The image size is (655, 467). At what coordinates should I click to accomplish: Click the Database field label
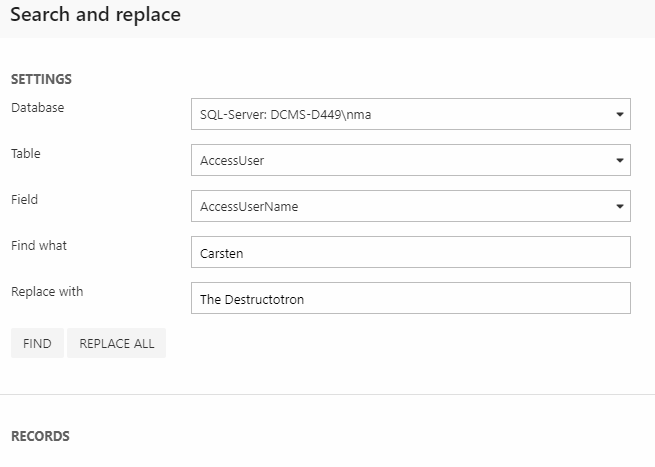point(37,107)
